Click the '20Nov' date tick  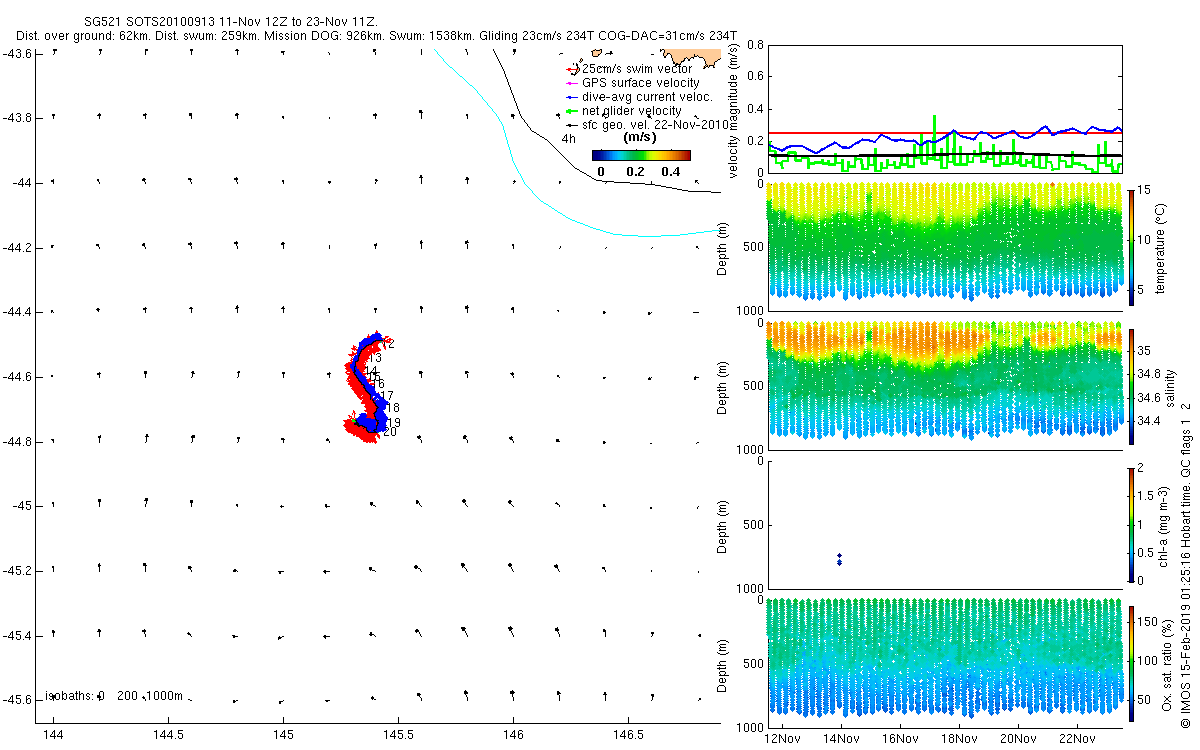1018,739
